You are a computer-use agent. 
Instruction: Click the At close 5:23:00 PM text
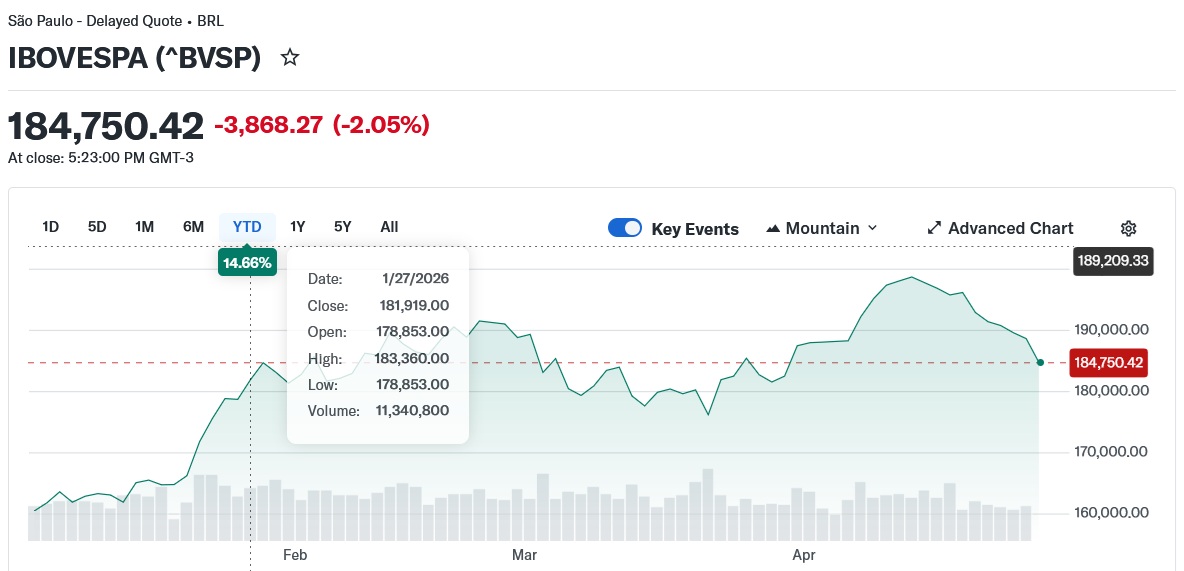coord(100,158)
